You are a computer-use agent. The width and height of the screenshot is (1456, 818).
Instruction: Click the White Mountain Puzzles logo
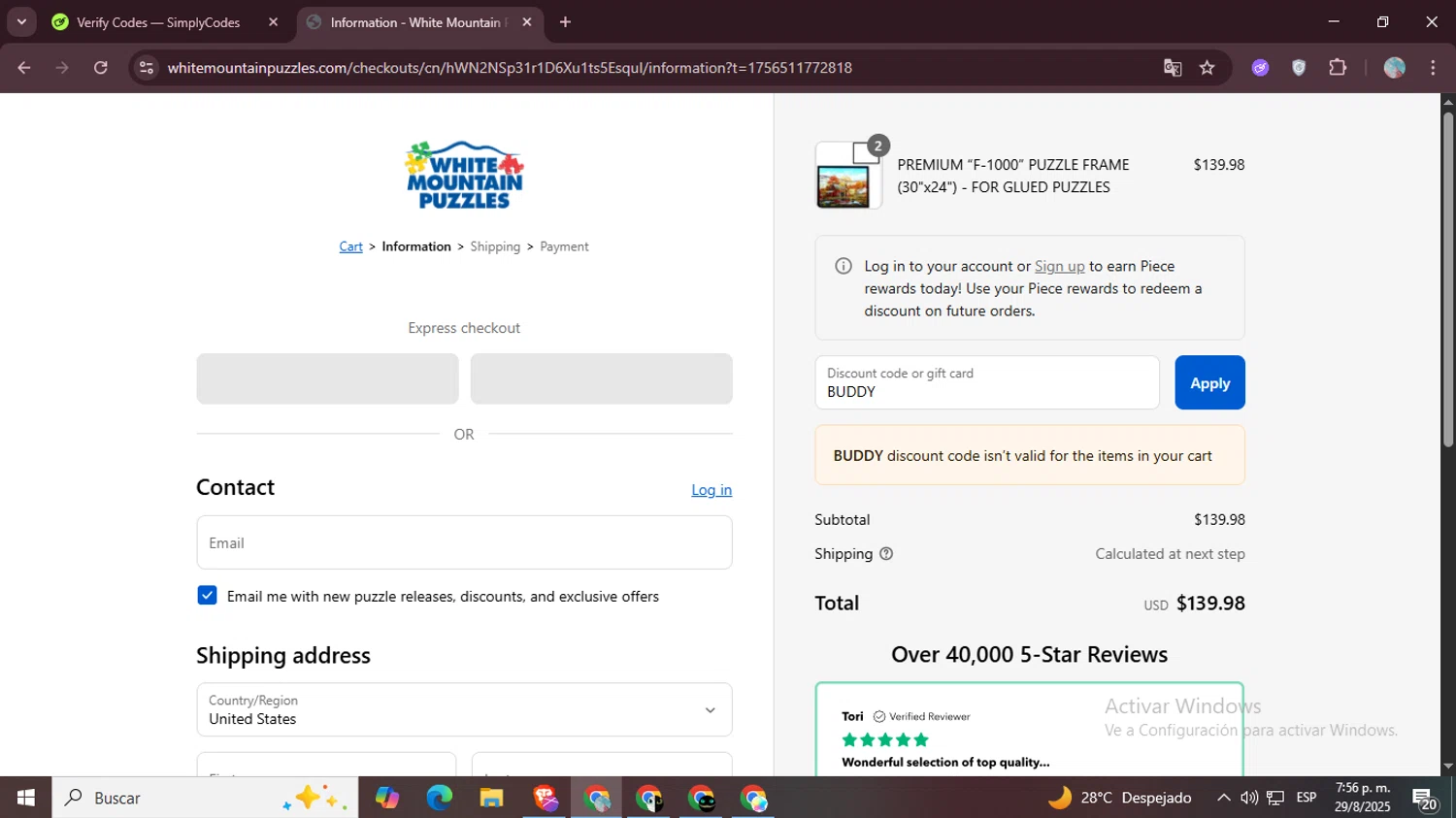(464, 176)
